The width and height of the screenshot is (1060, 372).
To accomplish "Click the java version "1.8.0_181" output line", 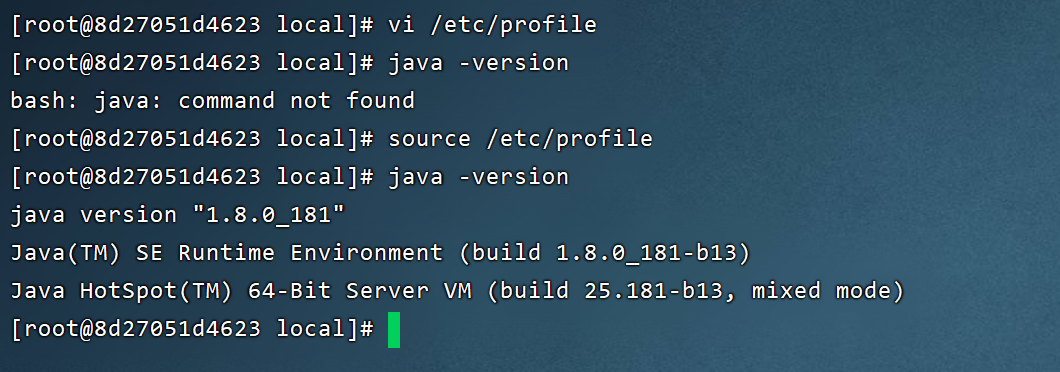I will click(x=178, y=215).
